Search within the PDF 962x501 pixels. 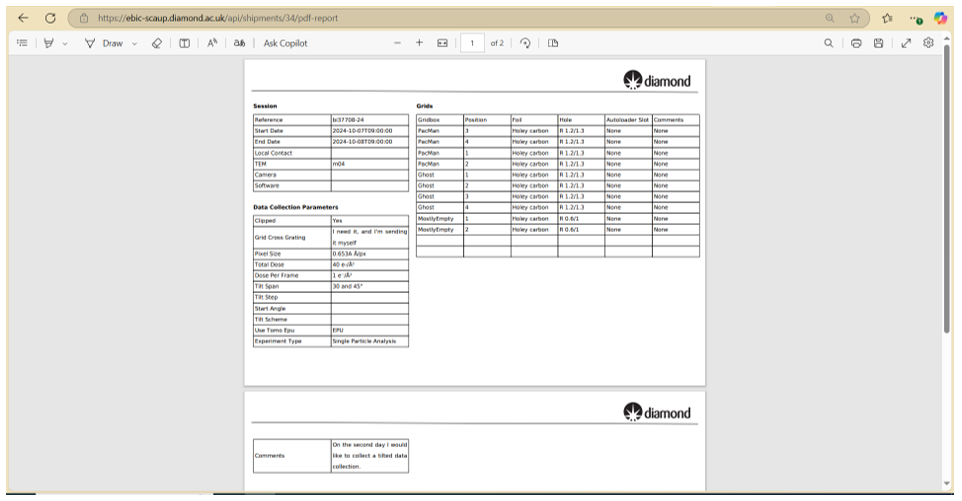click(829, 43)
